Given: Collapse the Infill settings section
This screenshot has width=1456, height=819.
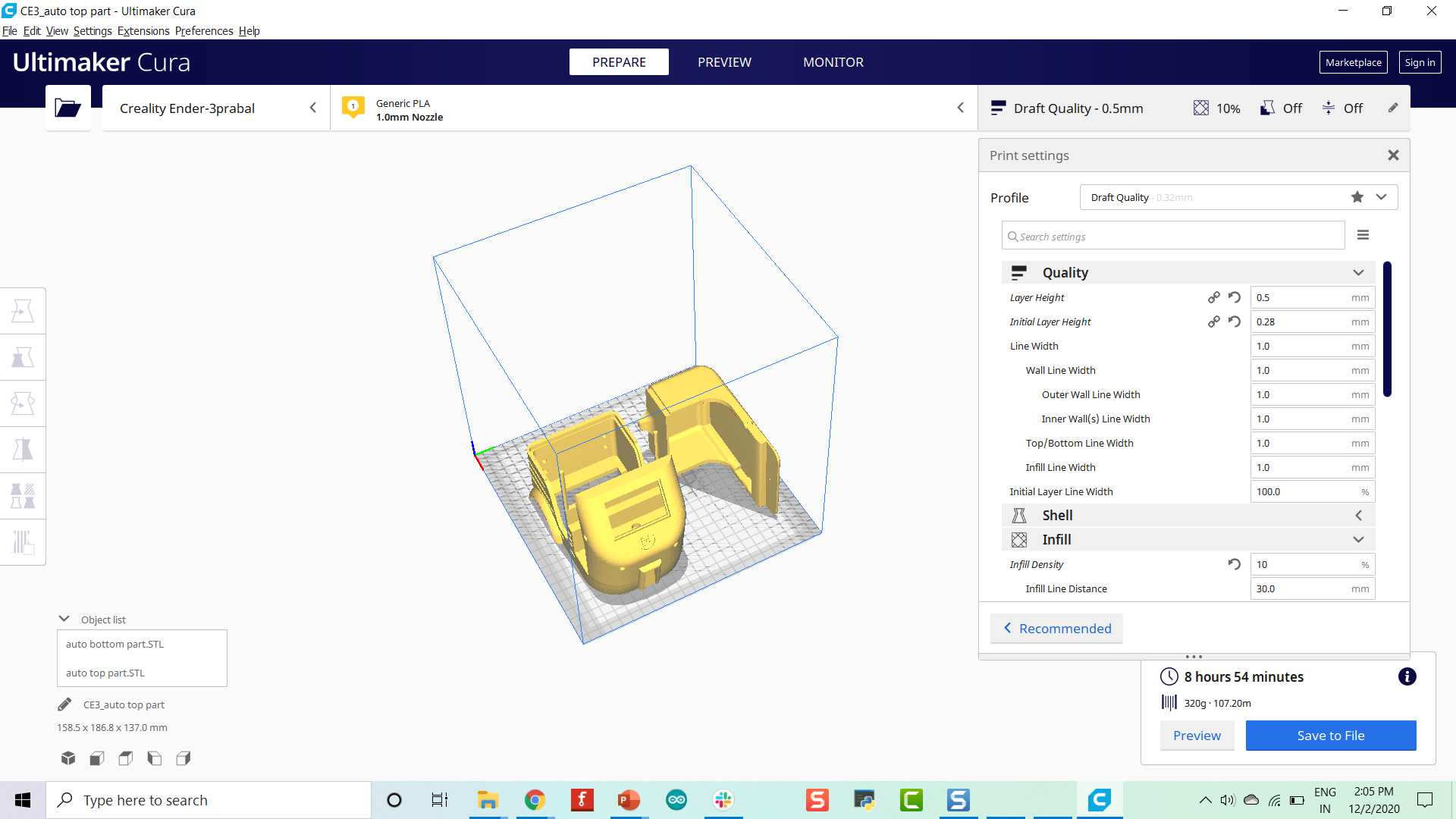Looking at the screenshot, I should point(1358,539).
